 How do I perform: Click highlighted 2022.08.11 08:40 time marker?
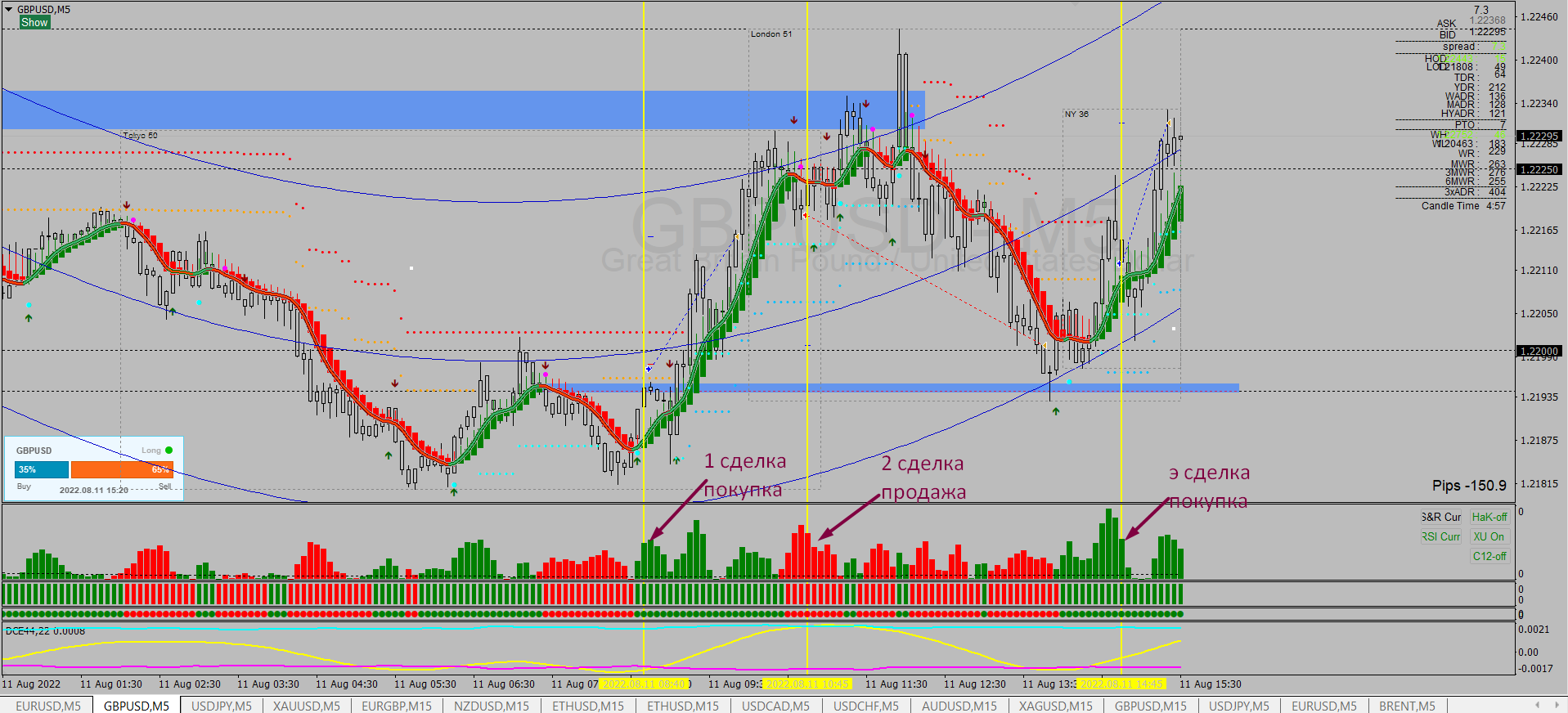tap(644, 684)
